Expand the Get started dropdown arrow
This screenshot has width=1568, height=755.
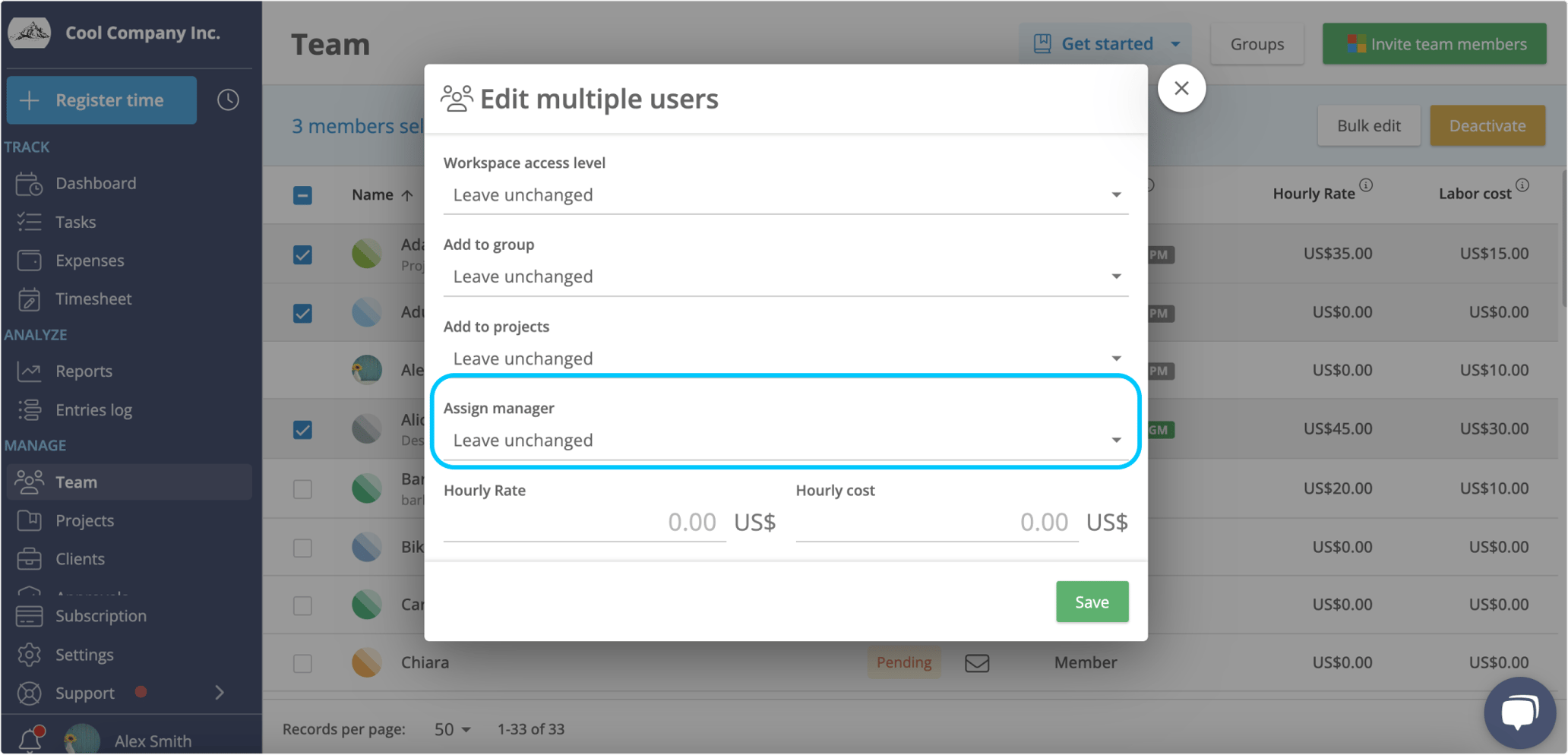click(1175, 44)
